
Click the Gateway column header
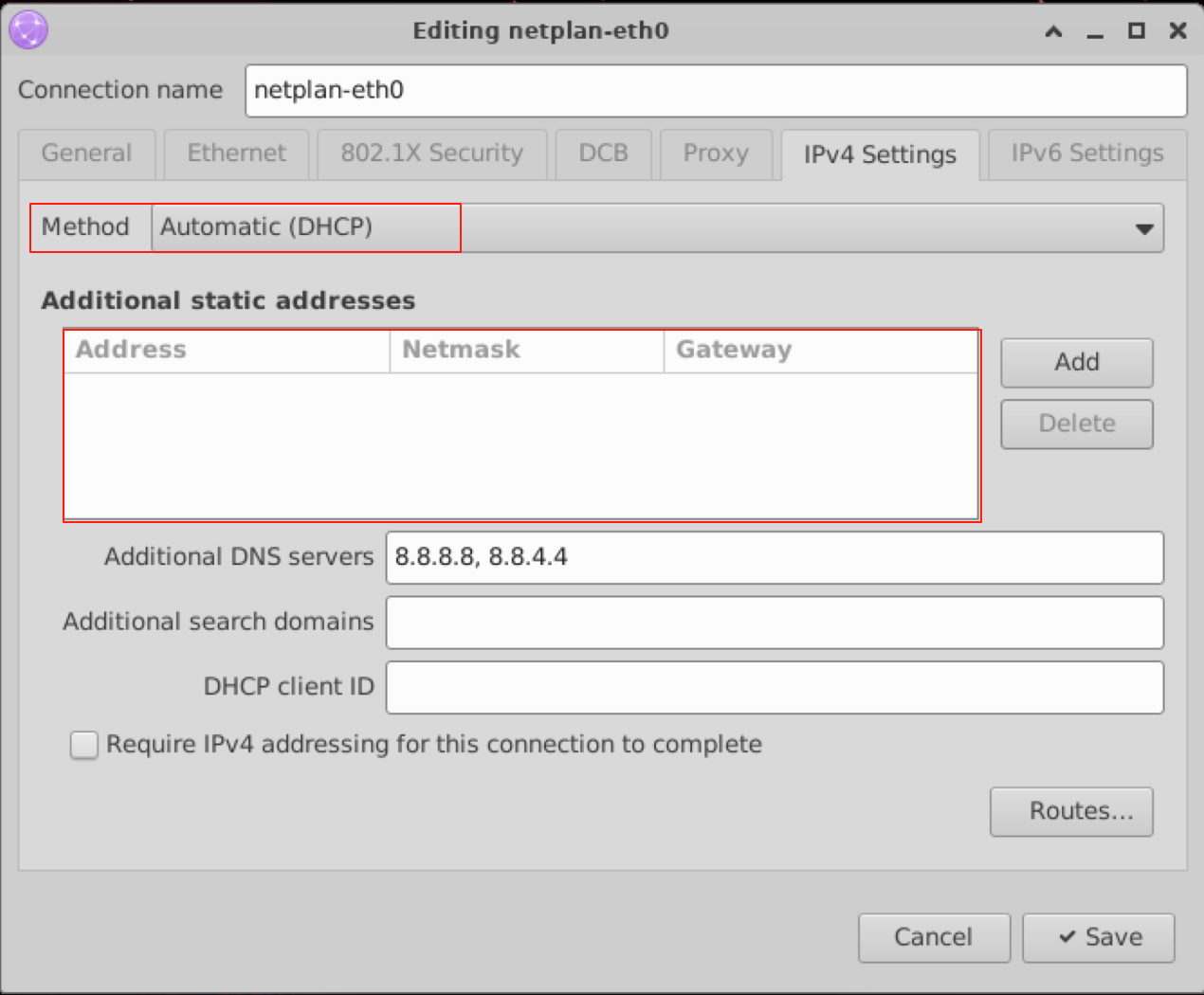coord(821,351)
